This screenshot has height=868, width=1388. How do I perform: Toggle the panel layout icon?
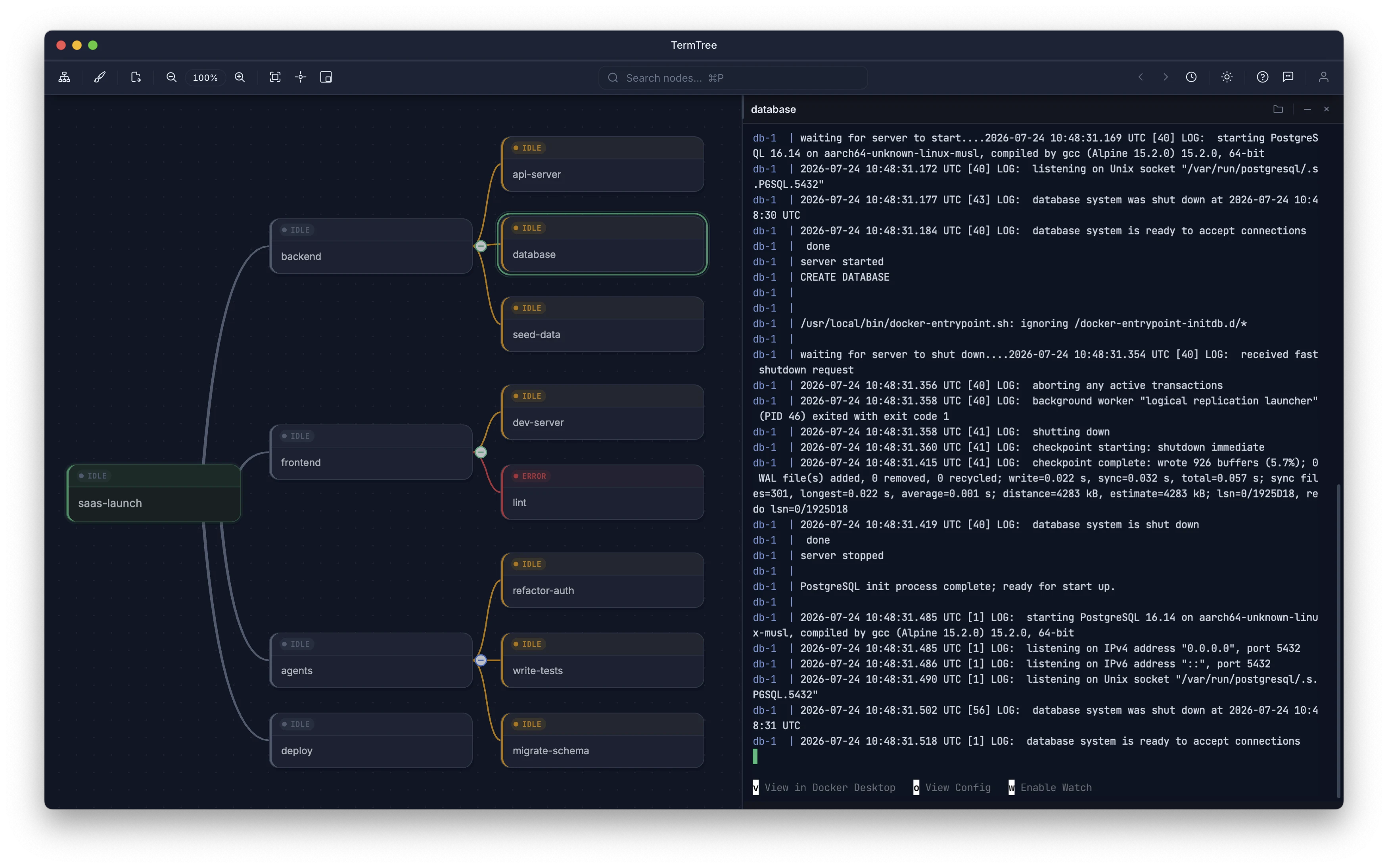326,78
